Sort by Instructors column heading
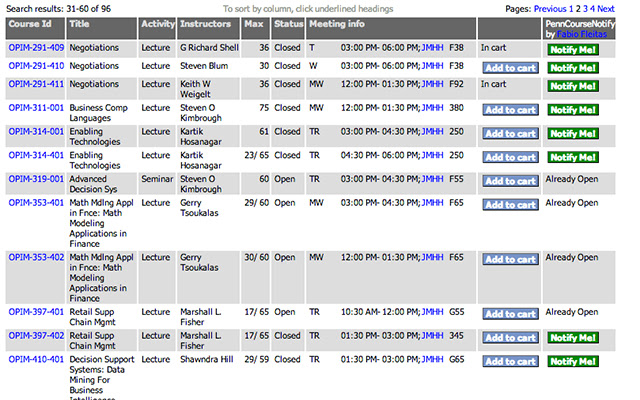640x400 pixels. click(x=206, y=23)
